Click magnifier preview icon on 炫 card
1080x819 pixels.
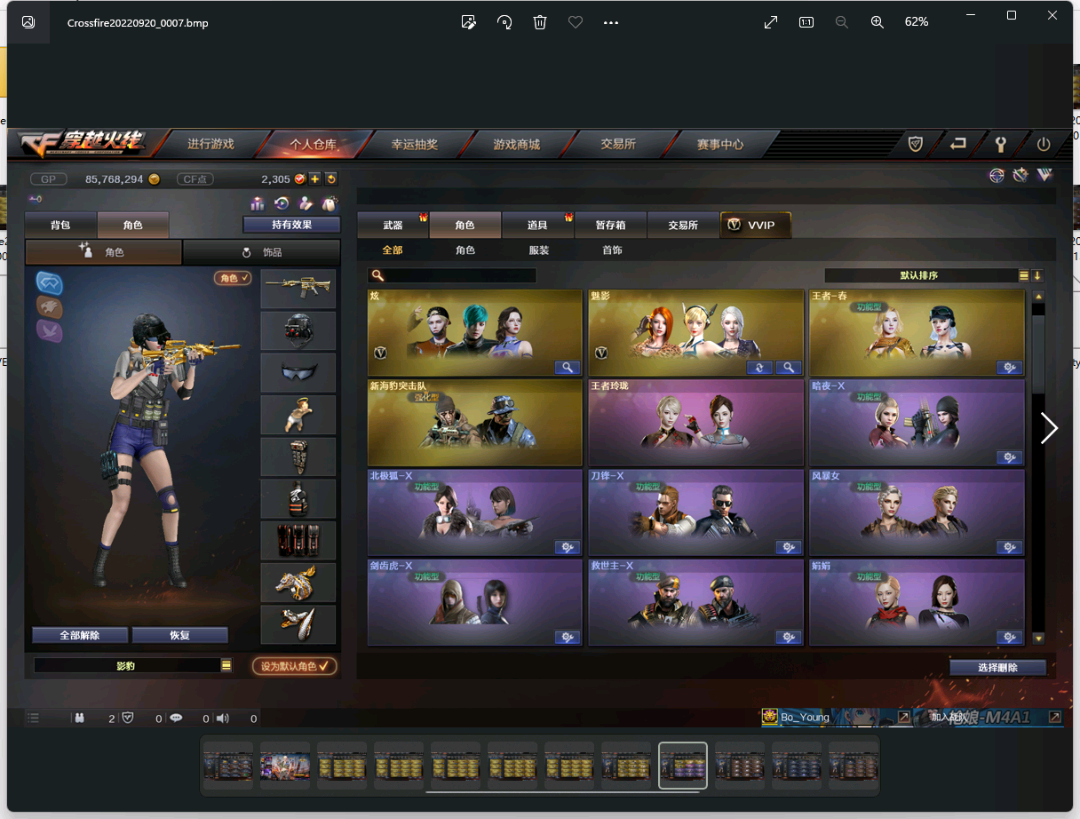pyautogui.click(x=568, y=367)
